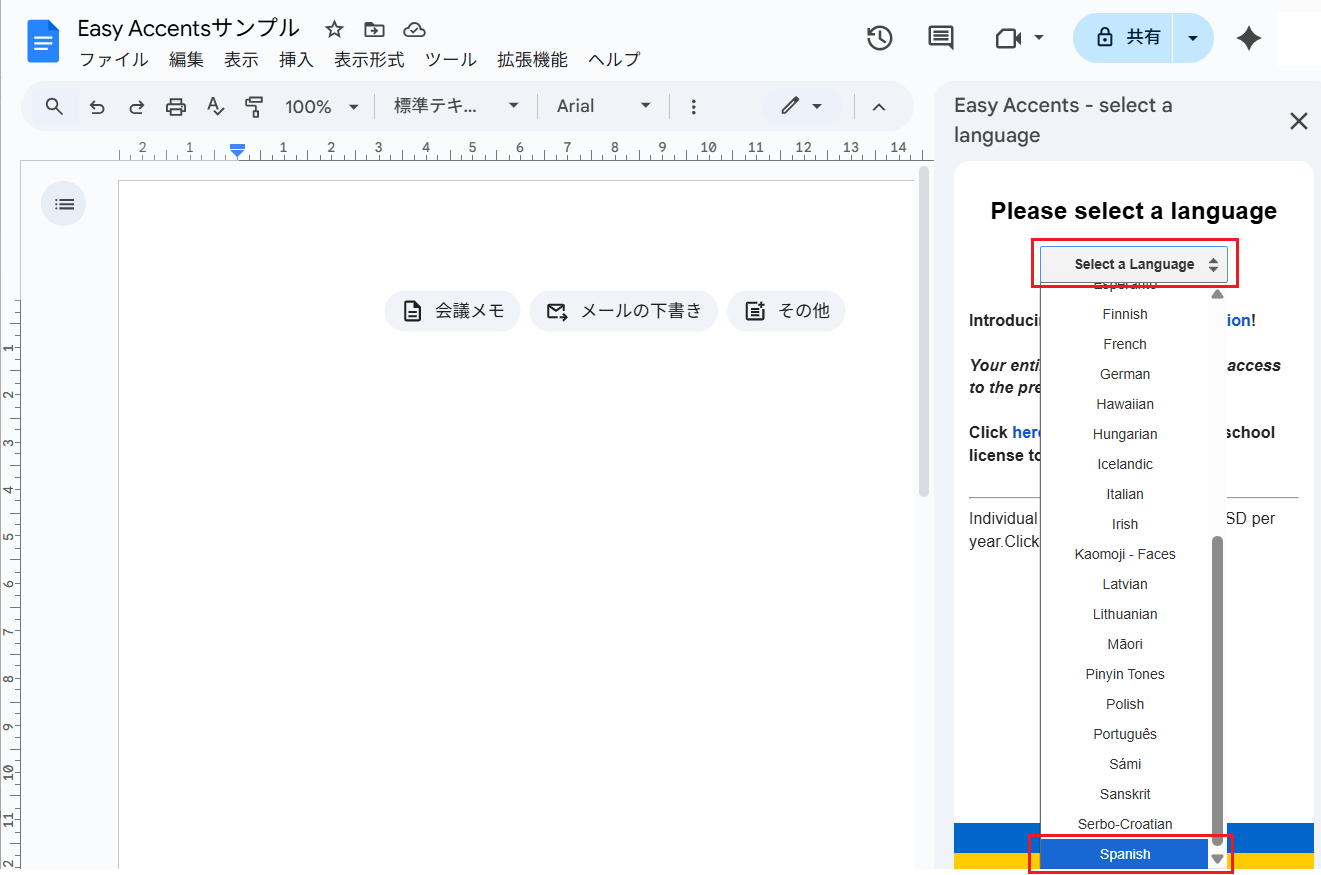Viewport: 1321px width, 875px height.
Task: Click the document title Easy Accentsサンプル
Action: [x=189, y=28]
